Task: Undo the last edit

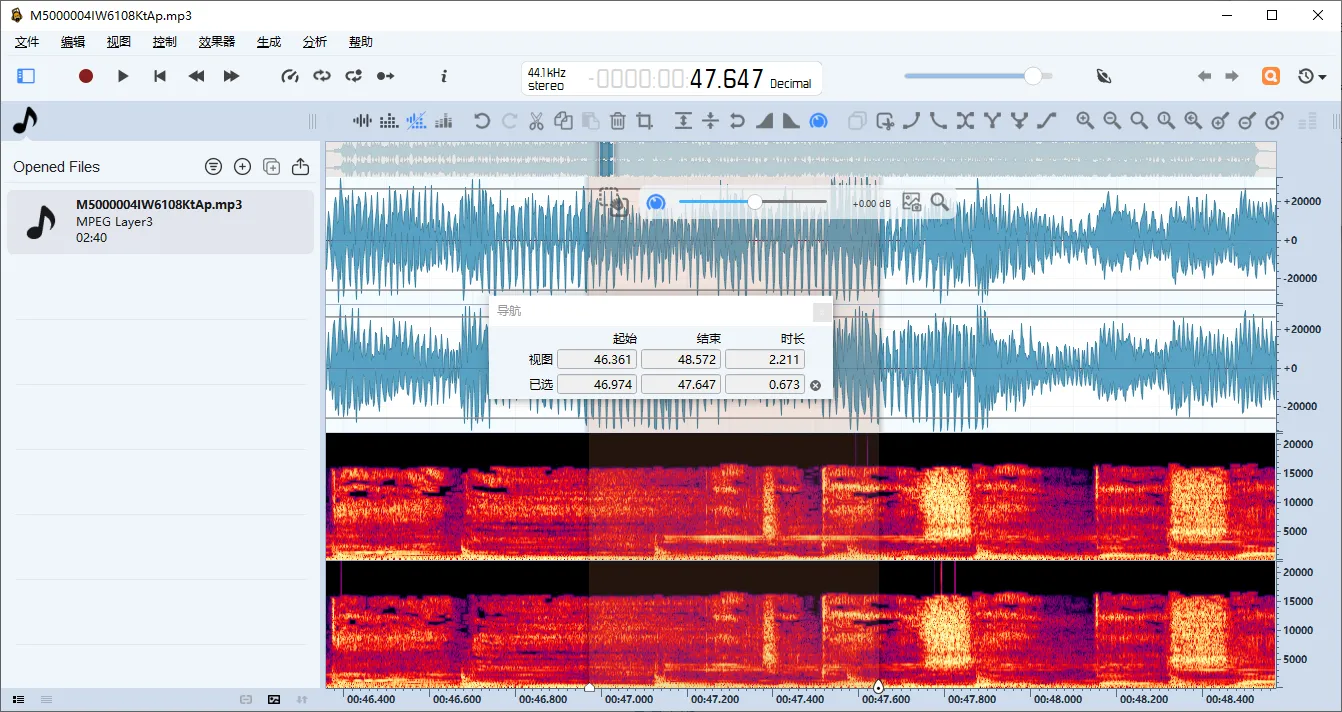Action: coord(482,121)
